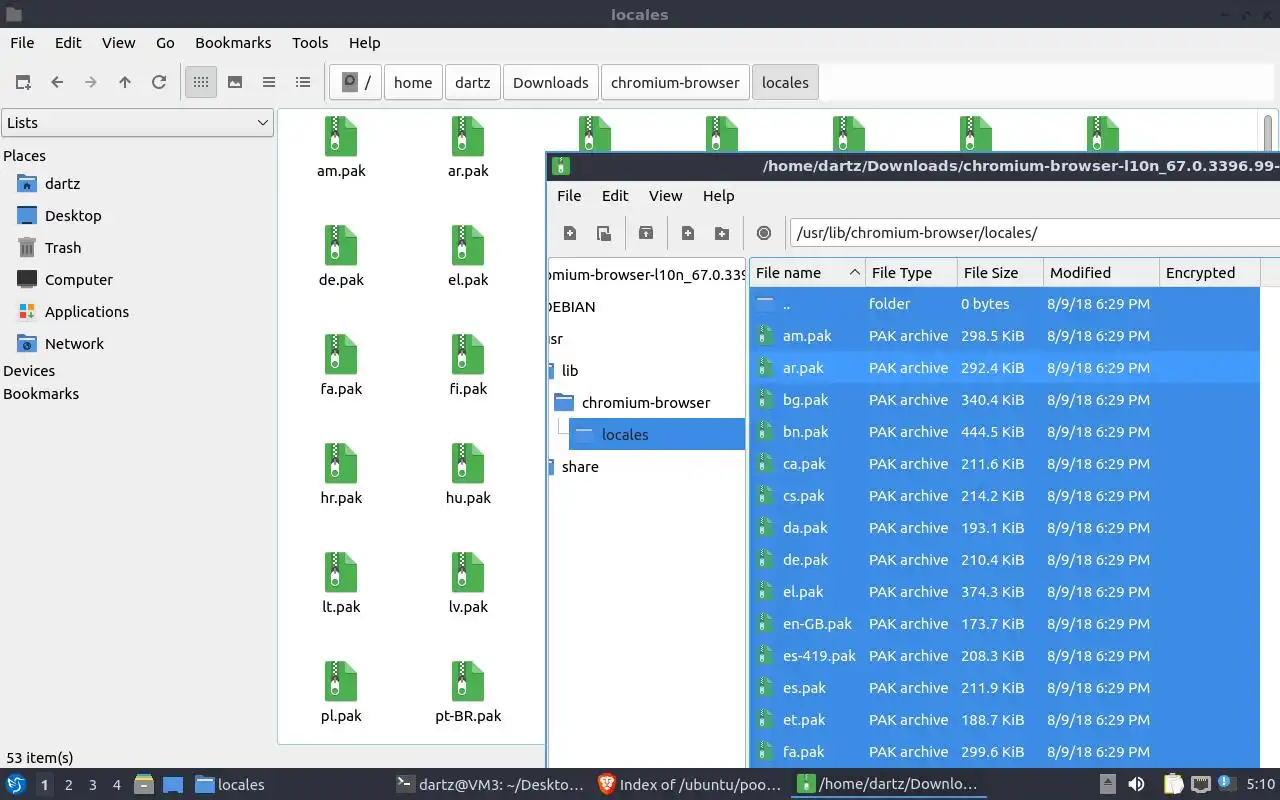Sort by the Modified column

pos(1102,273)
